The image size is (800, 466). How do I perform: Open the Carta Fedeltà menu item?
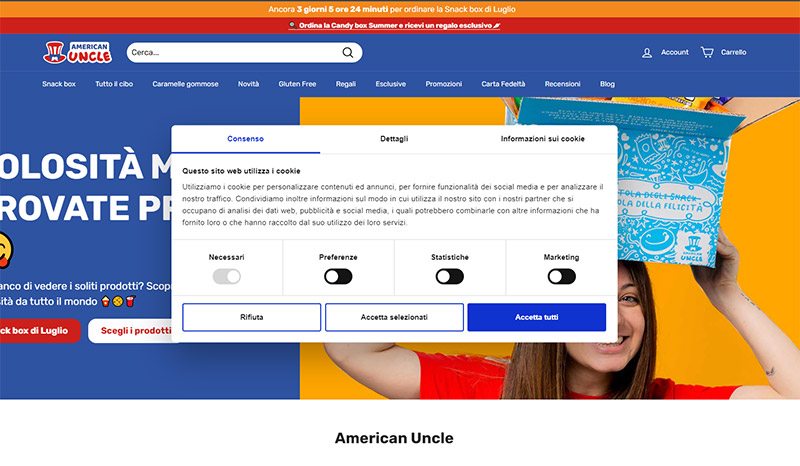click(x=503, y=84)
